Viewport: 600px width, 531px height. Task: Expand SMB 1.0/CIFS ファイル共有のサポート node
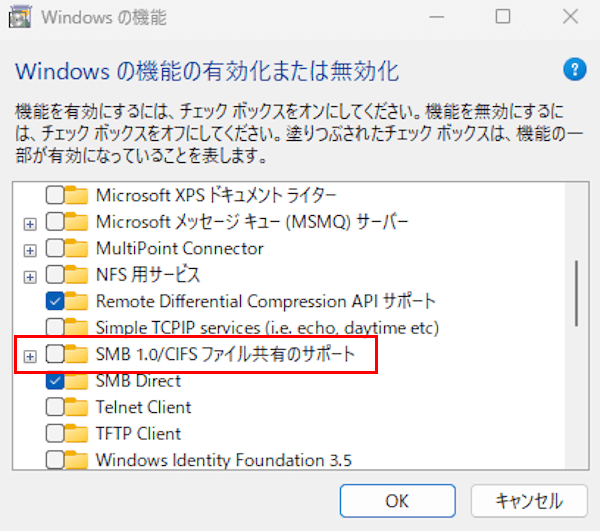tap(30, 357)
